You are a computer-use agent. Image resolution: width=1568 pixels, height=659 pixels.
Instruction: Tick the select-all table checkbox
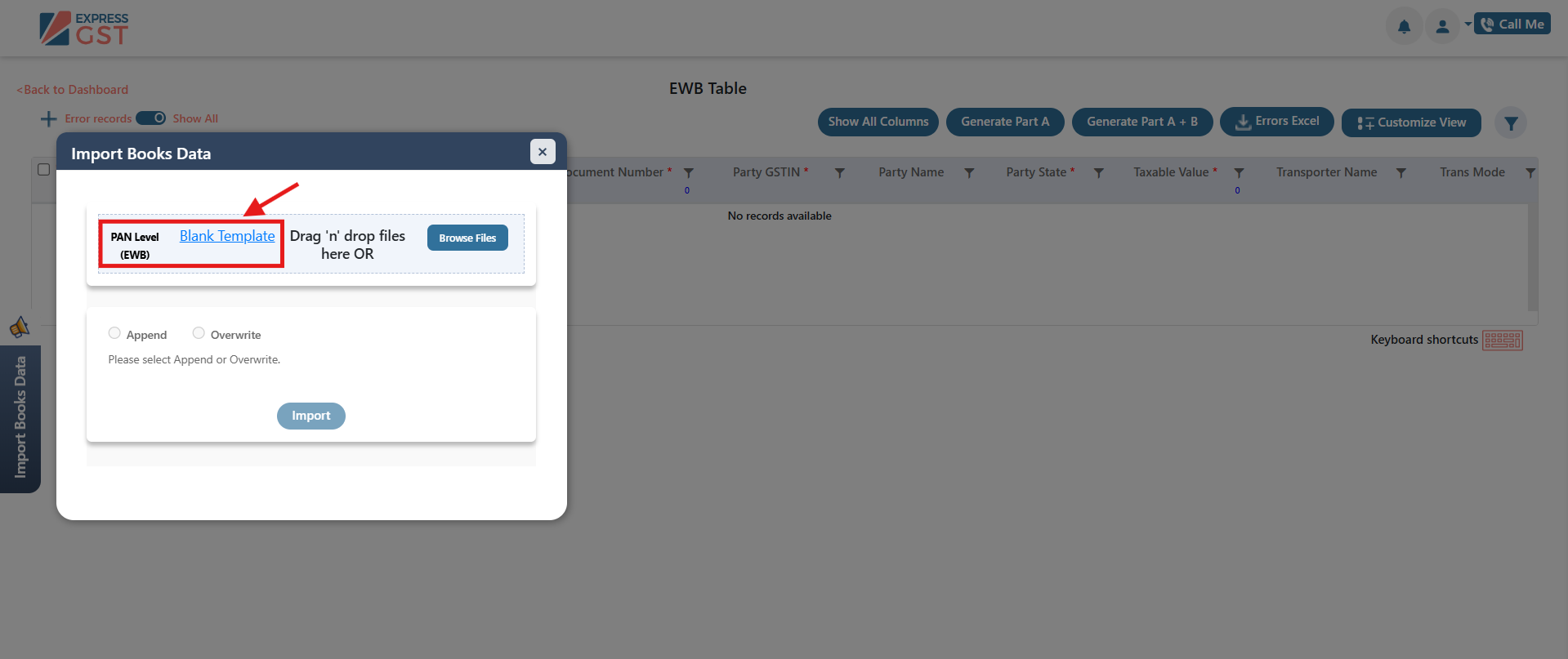pyautogui.click(x=44, y=170)
